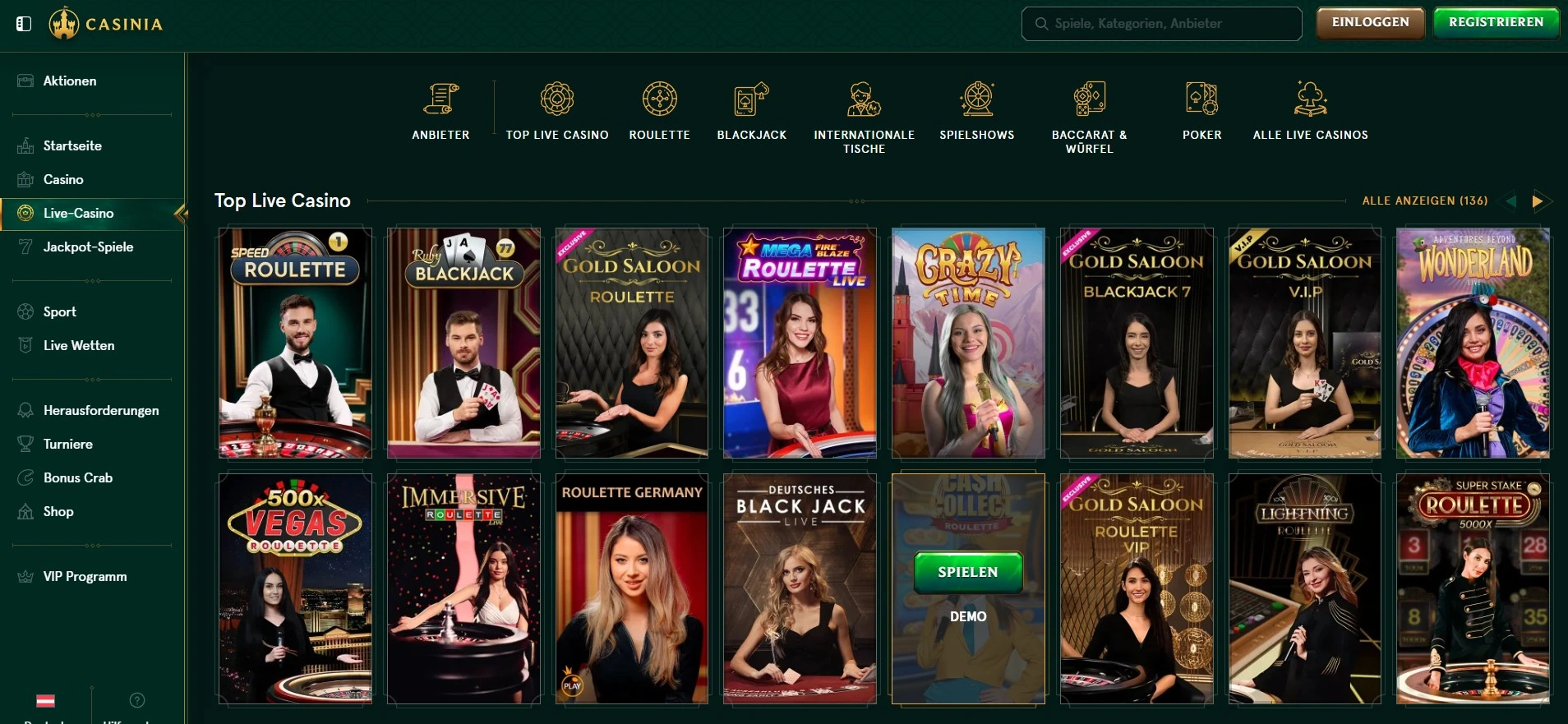
Task: Collapse the sidebar using the panel toggle icon
Action: pos(24,24)
